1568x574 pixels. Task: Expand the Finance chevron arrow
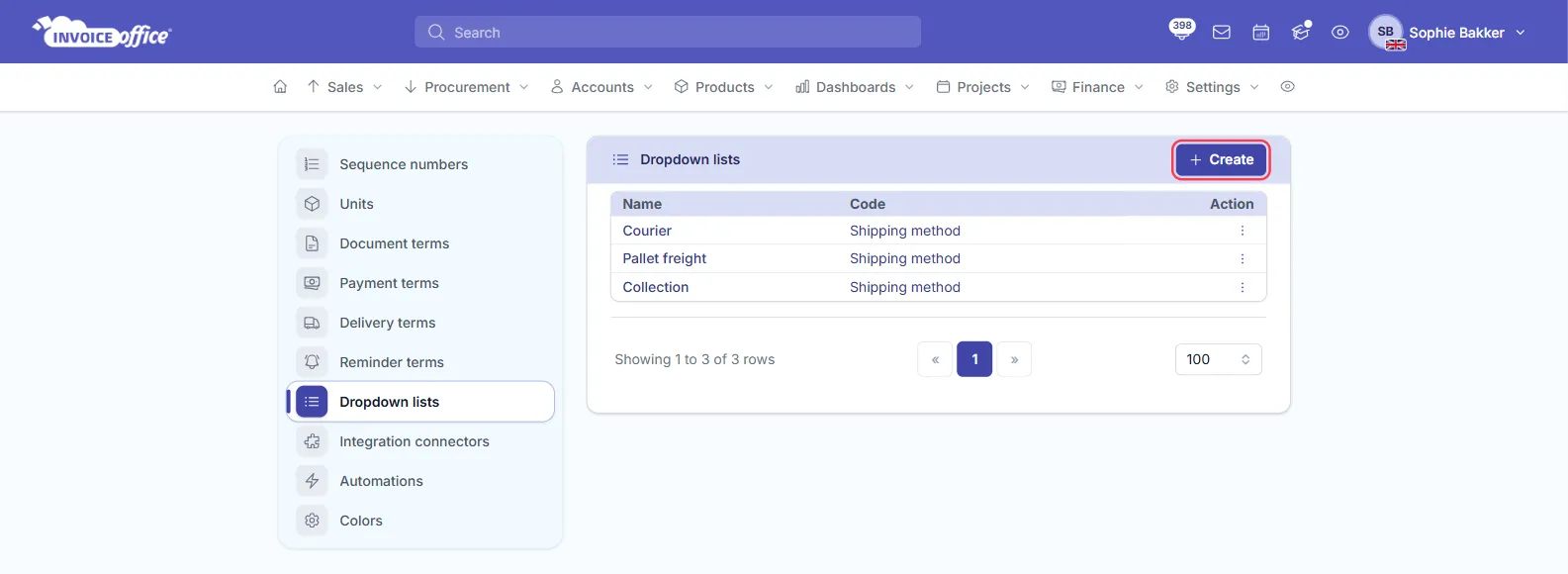click(1139, 87)
